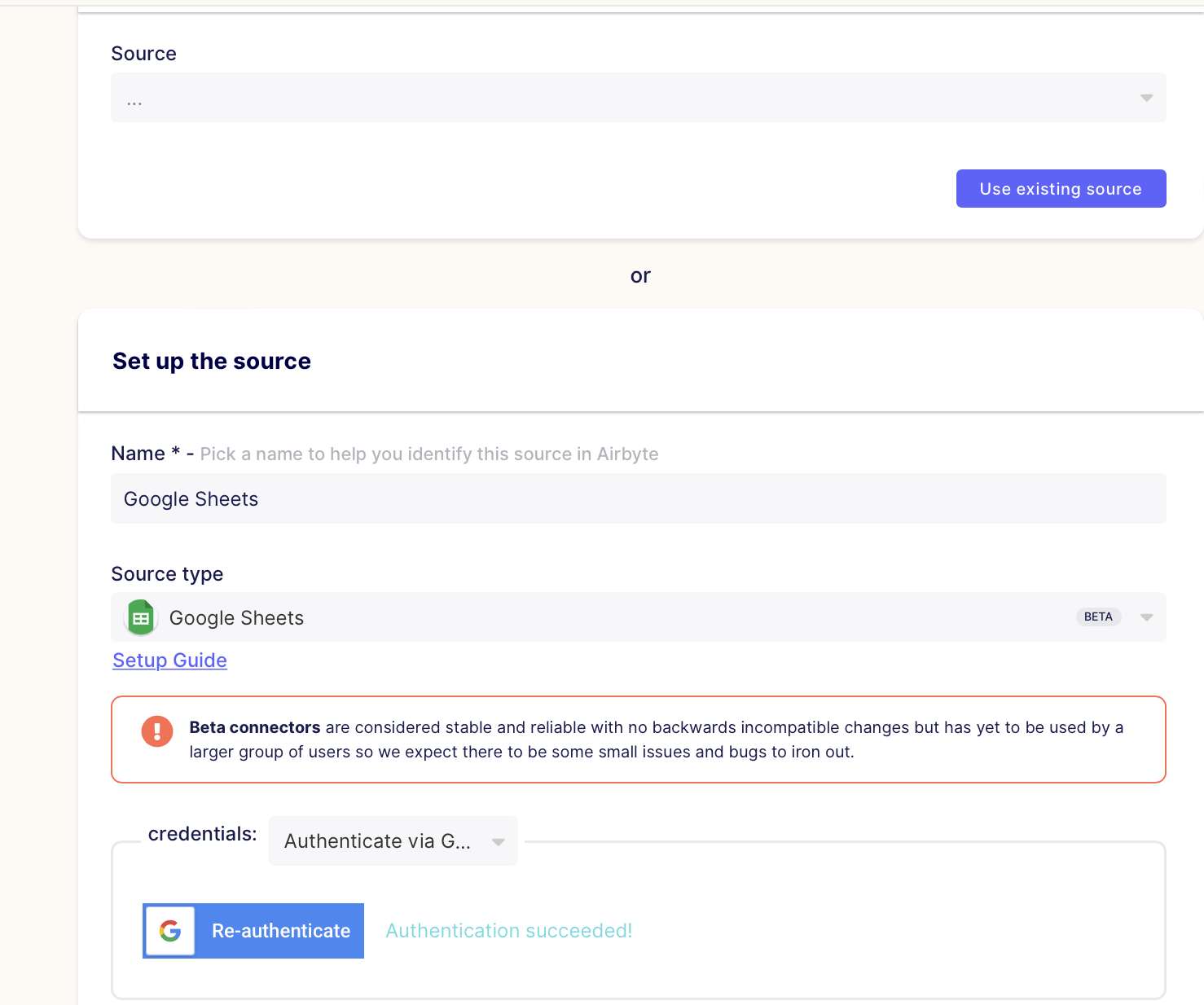Image resolution: width=1204 pixels, height=1005 pixels.
Task: Click the Google G logo icon
Action: 170,931
